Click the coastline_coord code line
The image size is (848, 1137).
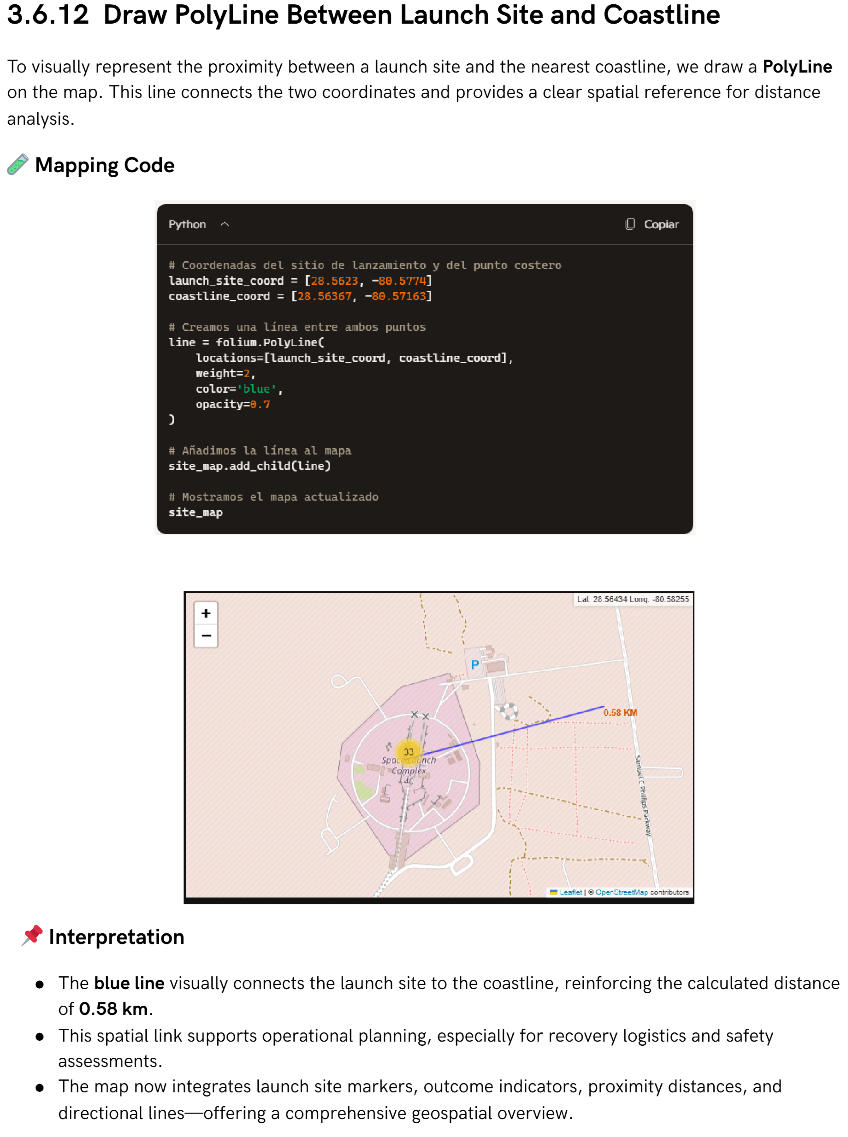[x=300, y=296]
